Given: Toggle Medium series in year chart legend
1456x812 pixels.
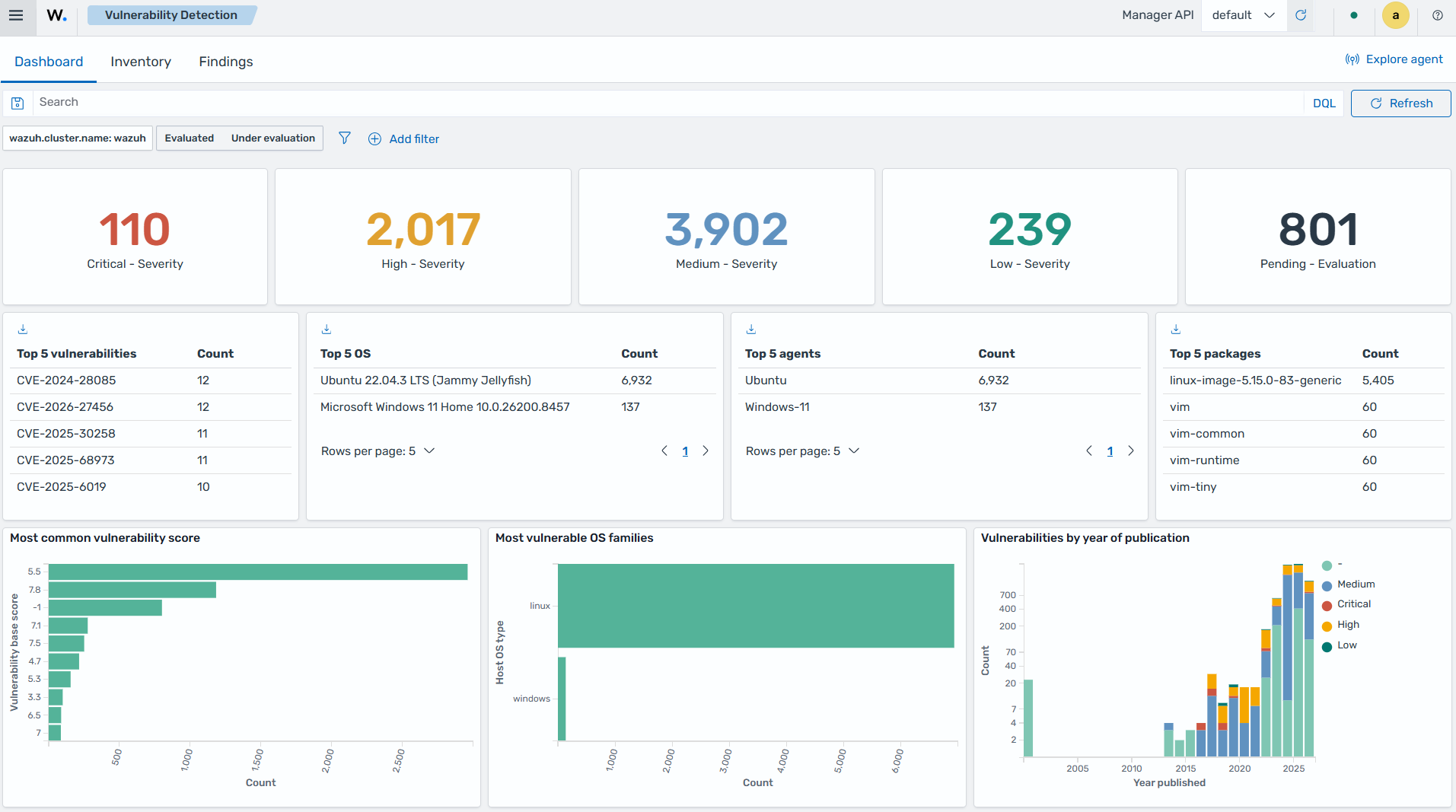Looking at the screenshot, I should coord(1349,584).
